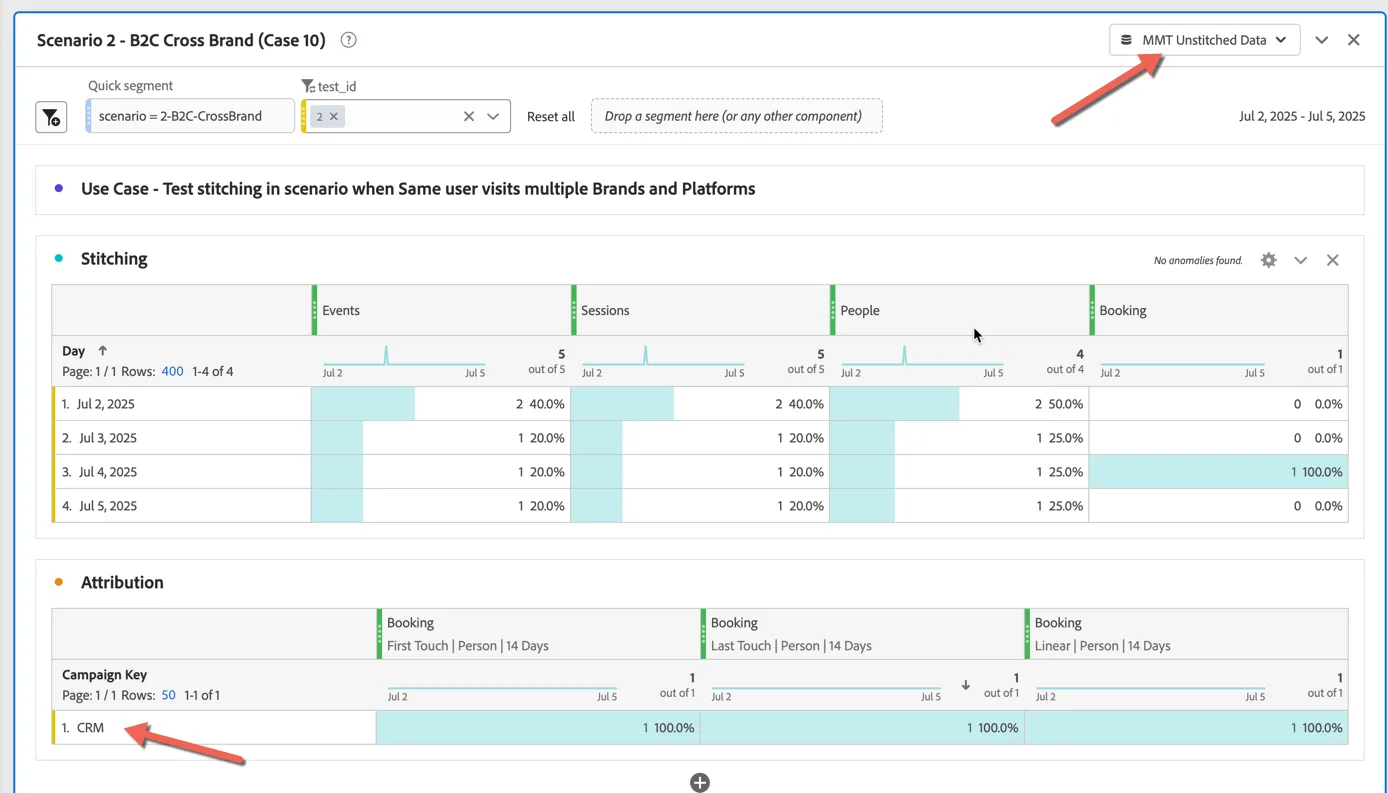Image resolution: width=1388 pixels, height=793 pixels.
Task: Click the sort arrow on Last Touch Booking column
Action: coord(965,685)
